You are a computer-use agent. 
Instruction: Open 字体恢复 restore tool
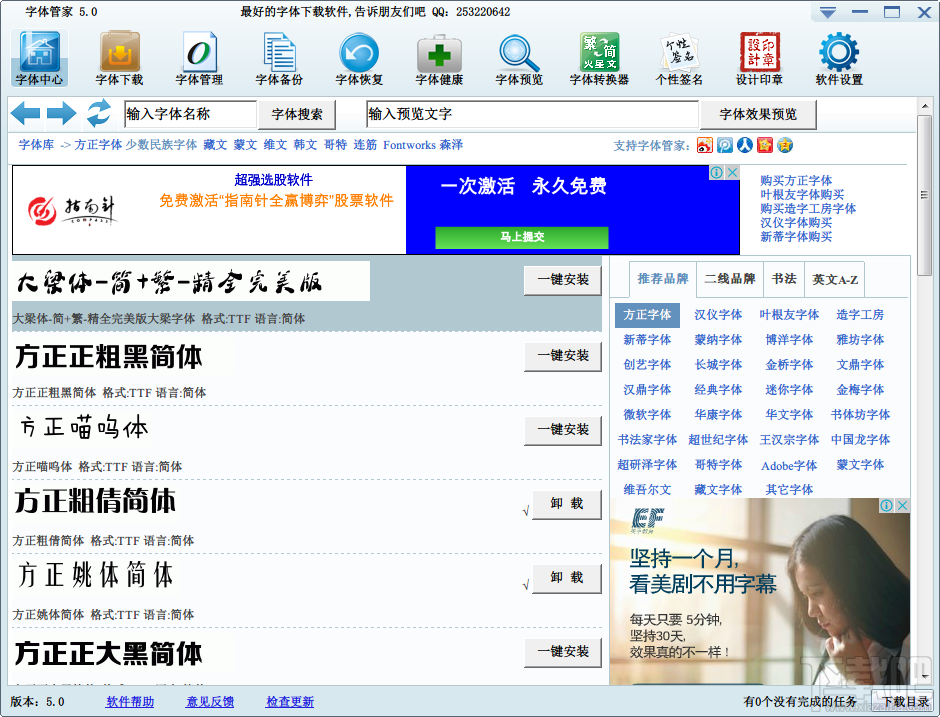pos(358,50)
